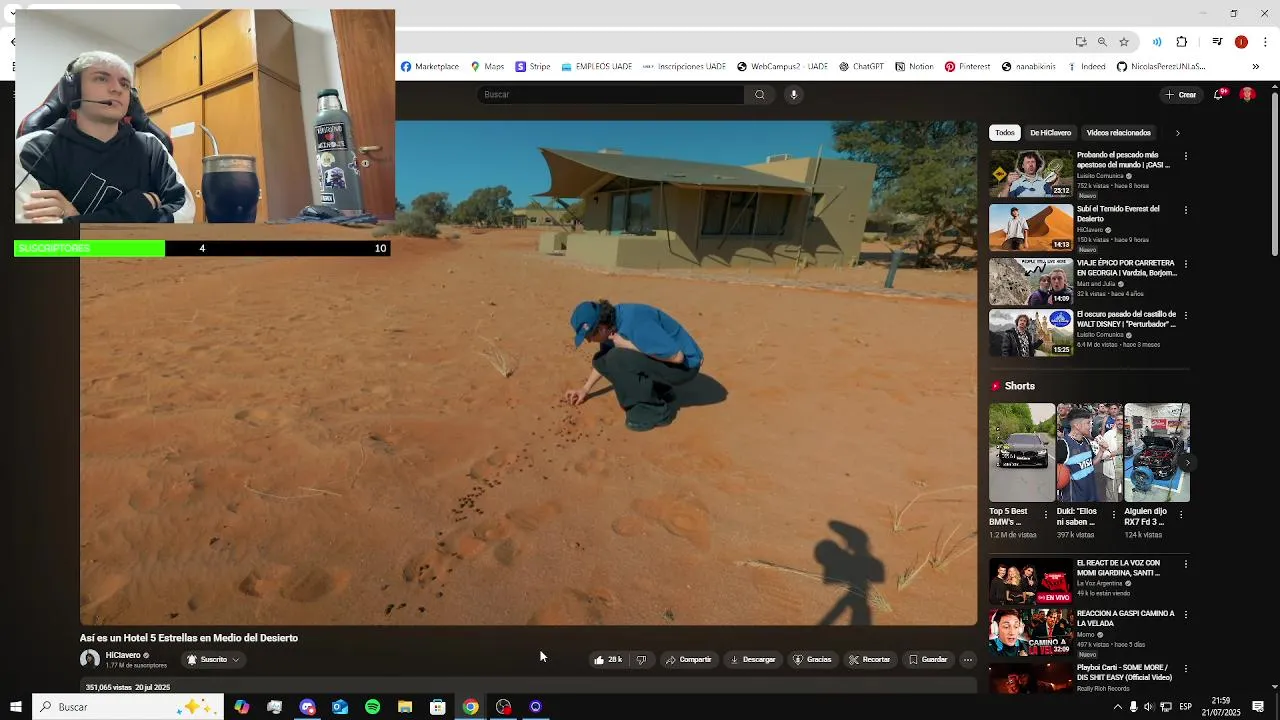This screenshot has height=720, width=1280.
Task: Show more bookmarks with the chevron
Action: click(1256, 67)
